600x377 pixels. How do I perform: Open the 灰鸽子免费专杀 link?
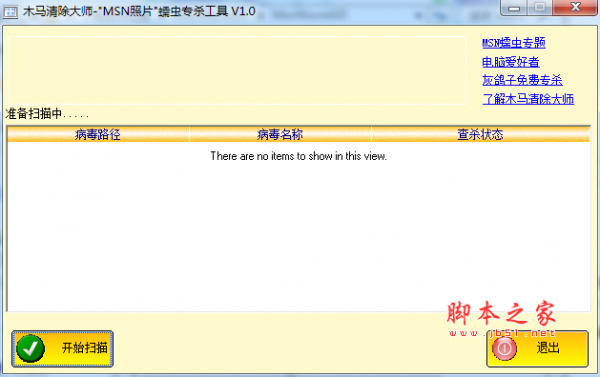522,80
